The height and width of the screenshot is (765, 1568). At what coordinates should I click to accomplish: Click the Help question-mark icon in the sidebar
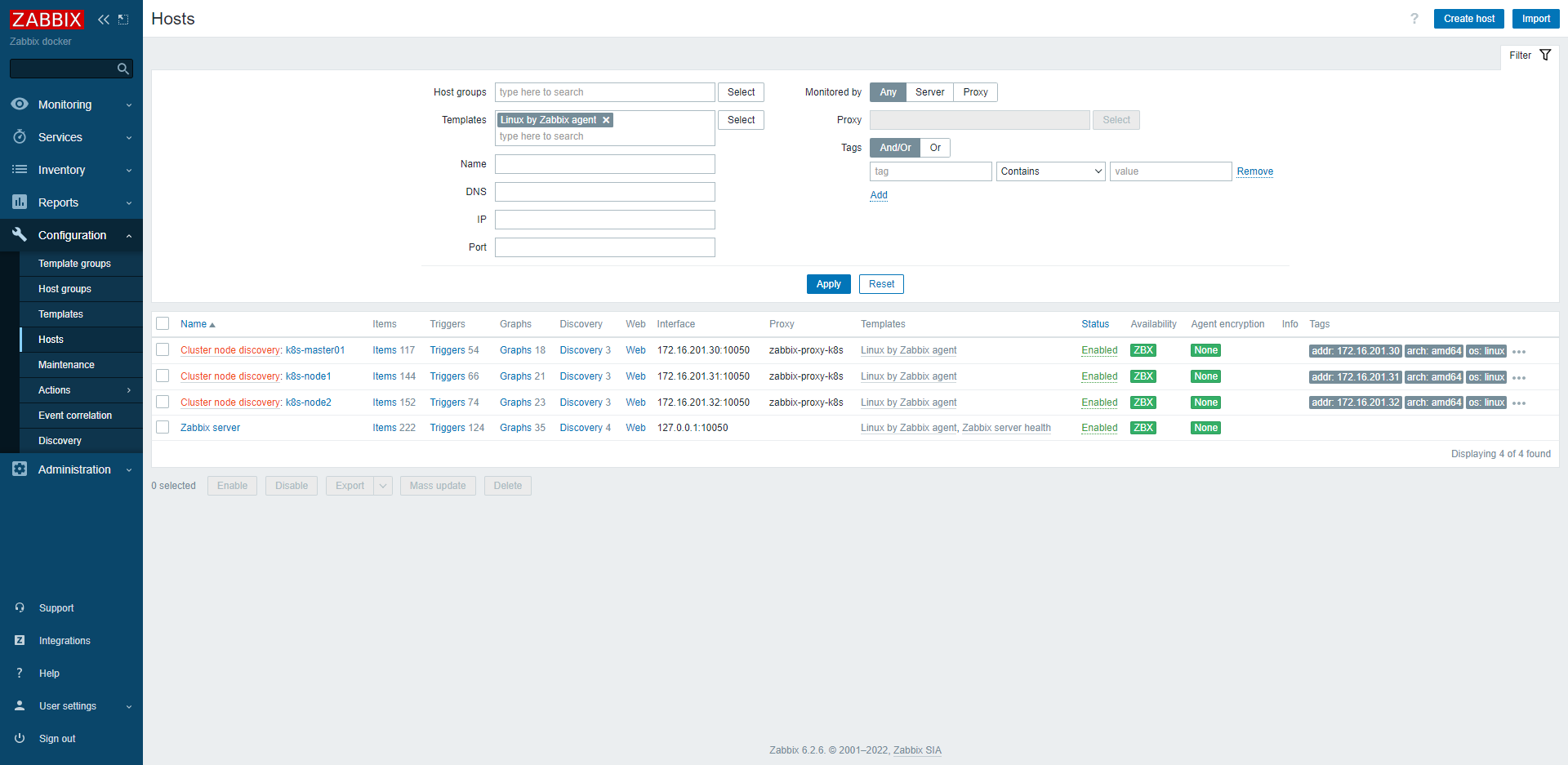20,673
